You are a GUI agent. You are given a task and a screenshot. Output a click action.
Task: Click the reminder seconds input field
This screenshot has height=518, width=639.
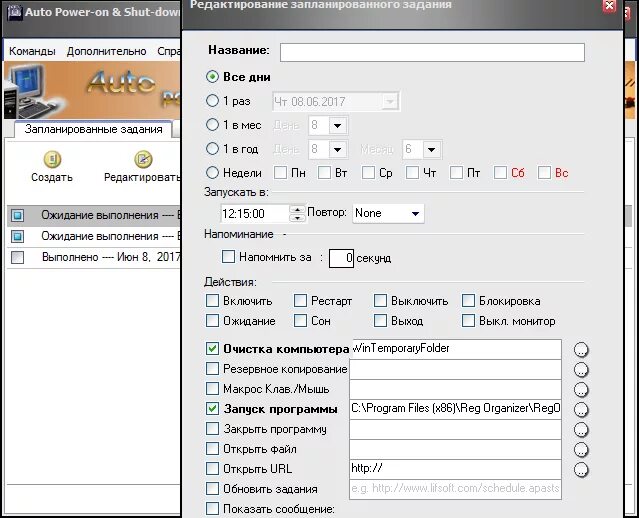click(341, 258)
